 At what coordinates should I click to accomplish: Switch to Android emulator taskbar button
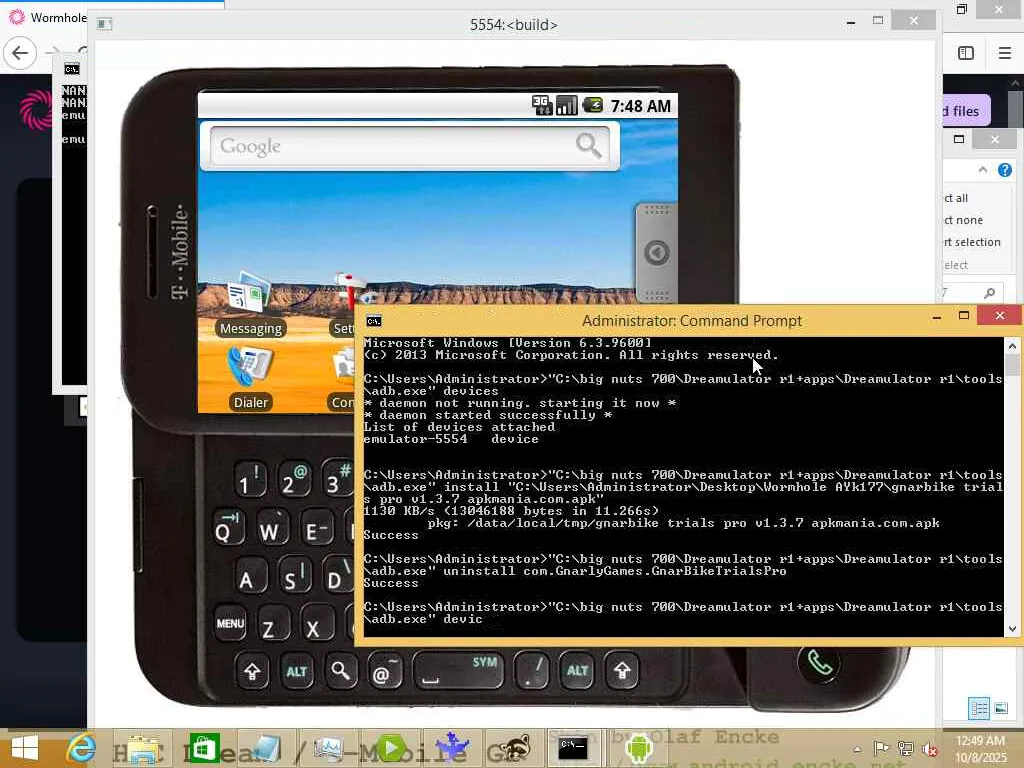click(638, 748)
